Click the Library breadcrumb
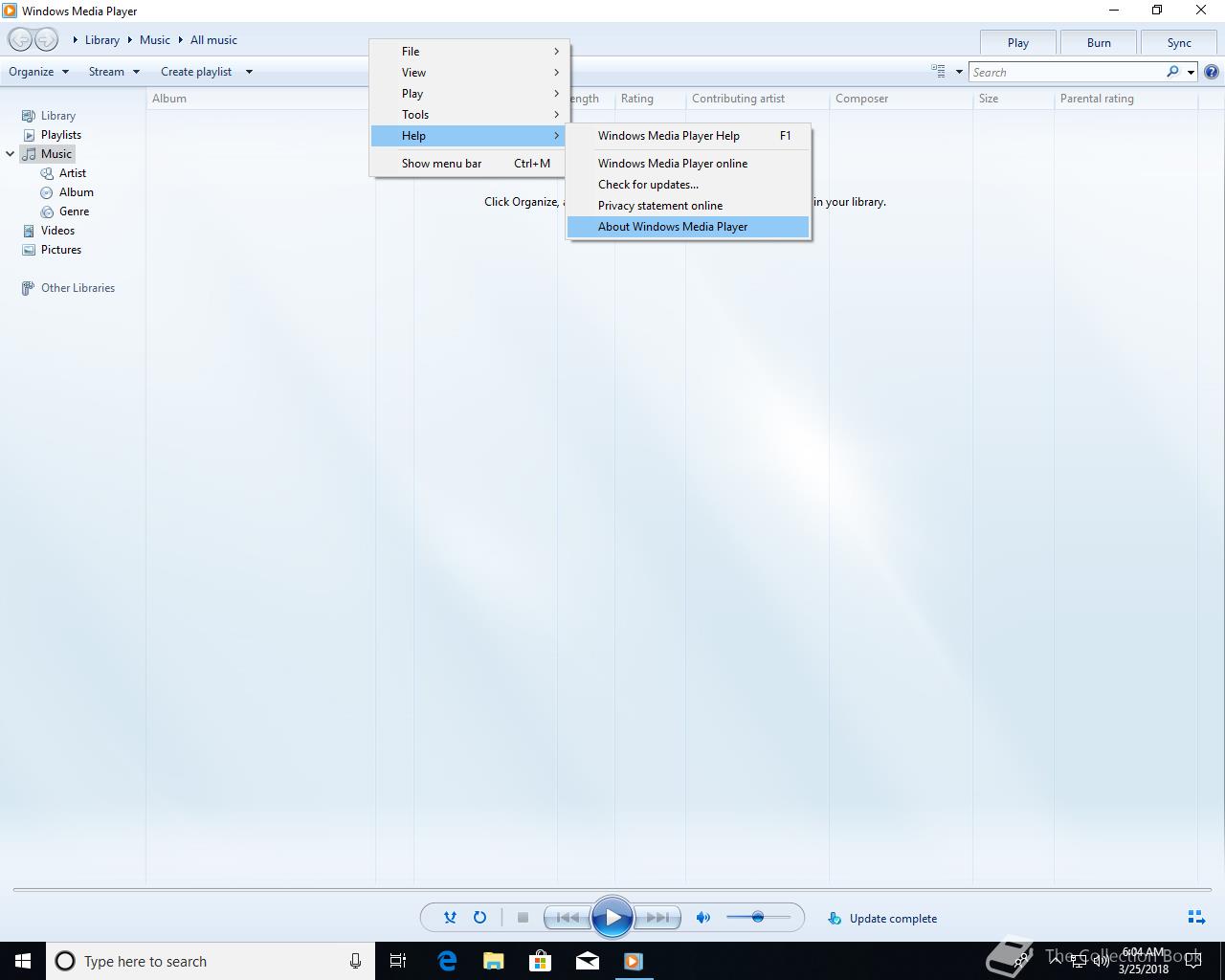 click(102, 40)
